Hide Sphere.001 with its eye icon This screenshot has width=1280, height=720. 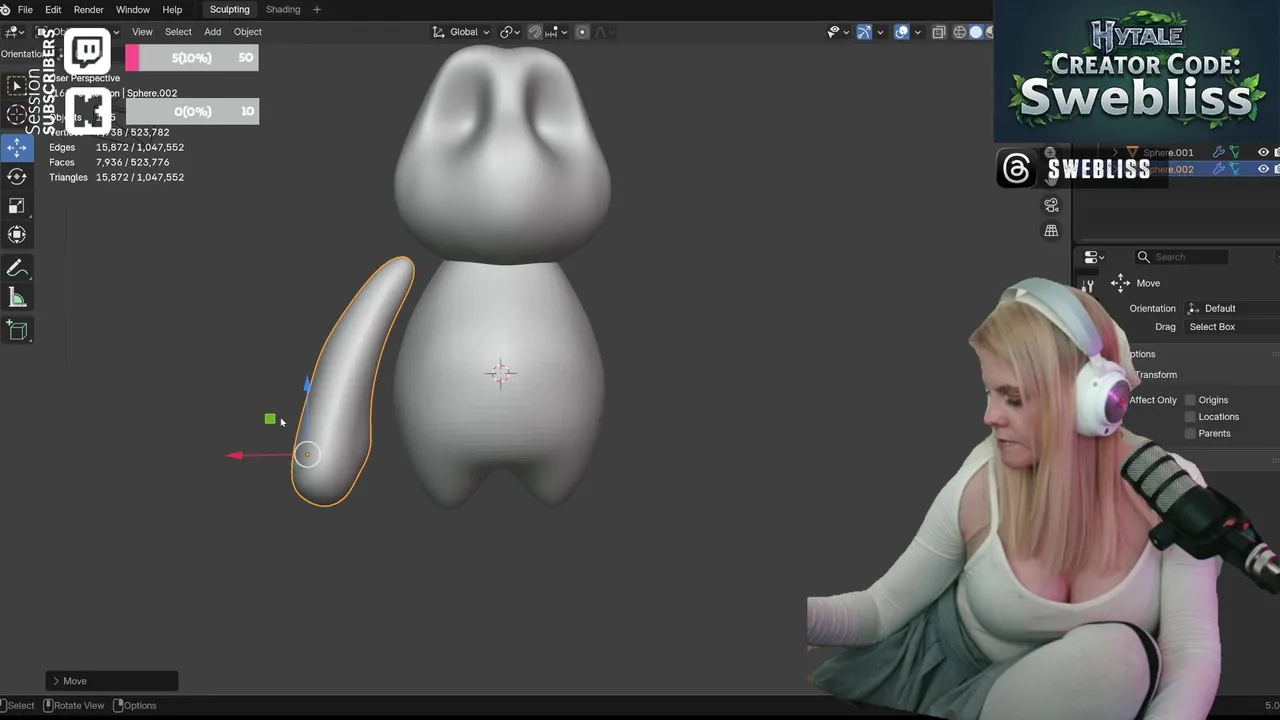point(1263,152)
